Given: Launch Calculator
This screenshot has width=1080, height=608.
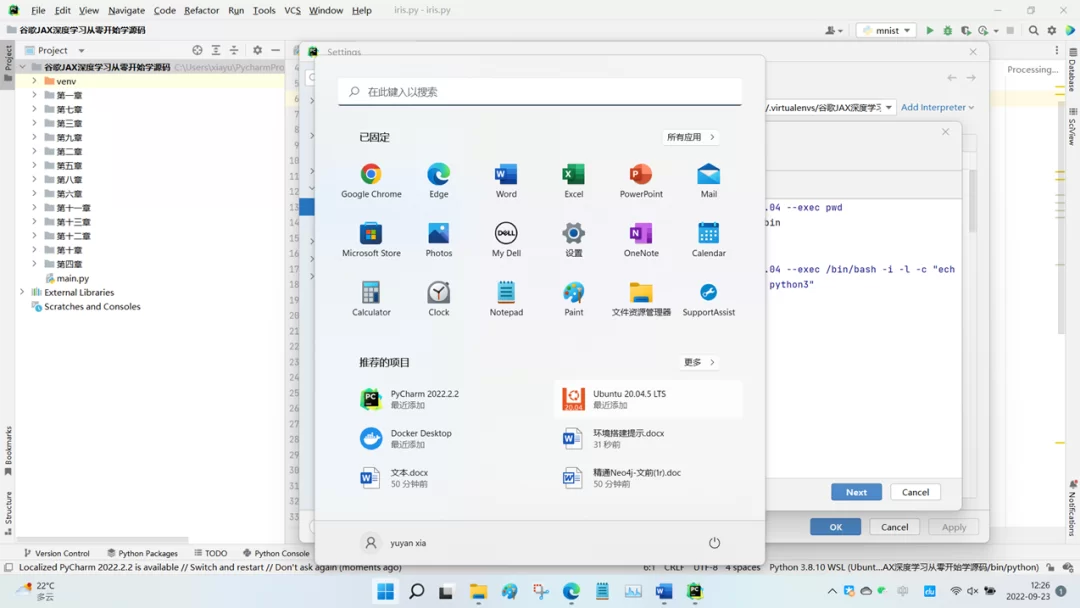Looking at the screenshot, I should coord(371,299).
